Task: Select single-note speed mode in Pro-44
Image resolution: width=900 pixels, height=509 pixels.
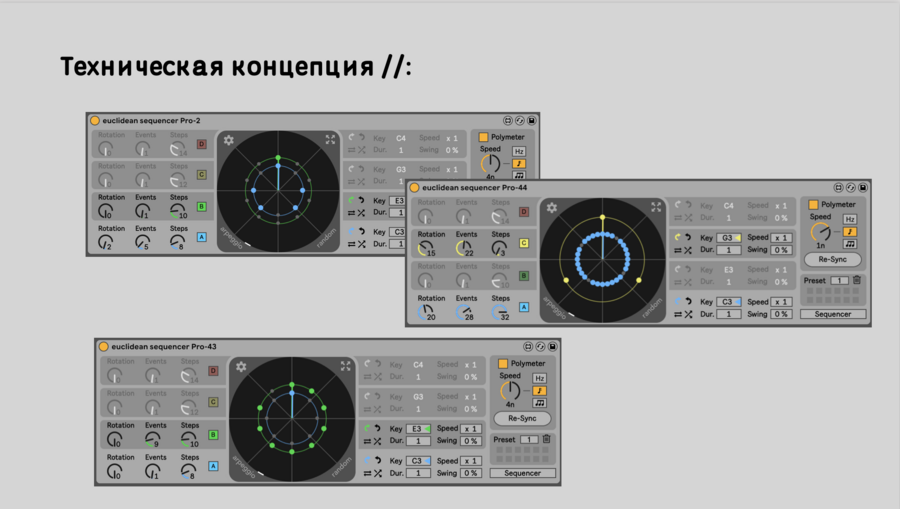Action: pos(850,232)
